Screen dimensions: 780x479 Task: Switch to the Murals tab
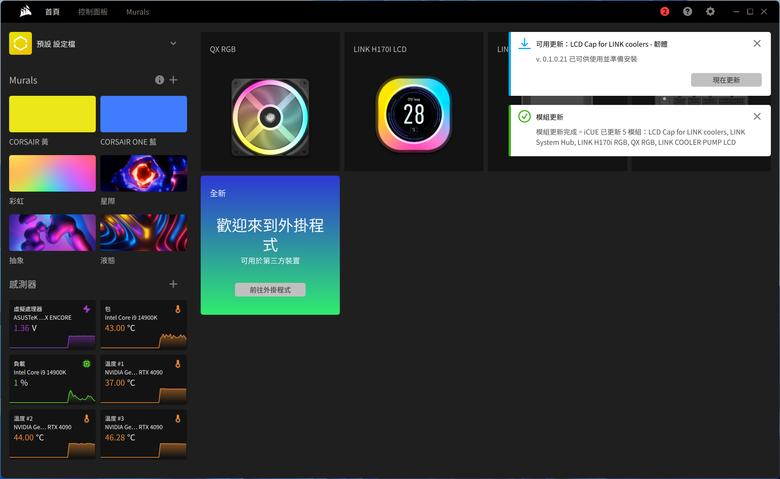coord(137,11)
